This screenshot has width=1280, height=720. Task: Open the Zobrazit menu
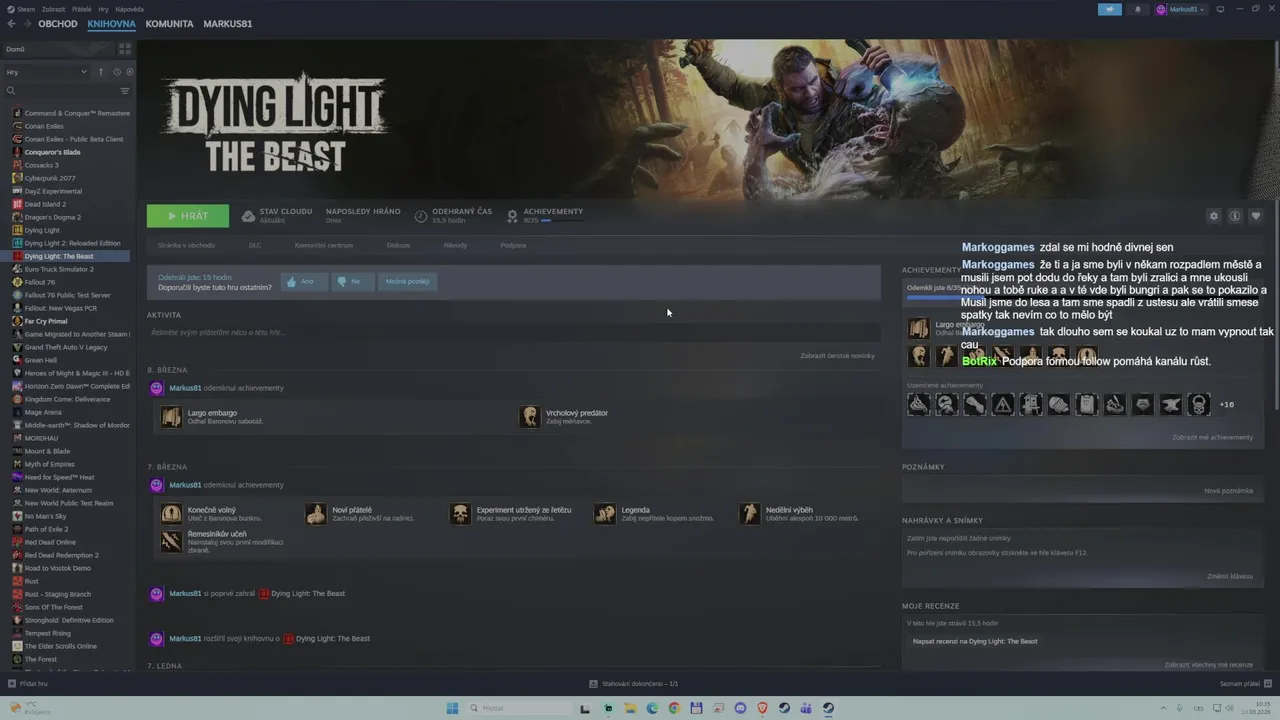(x=54, y=9)
